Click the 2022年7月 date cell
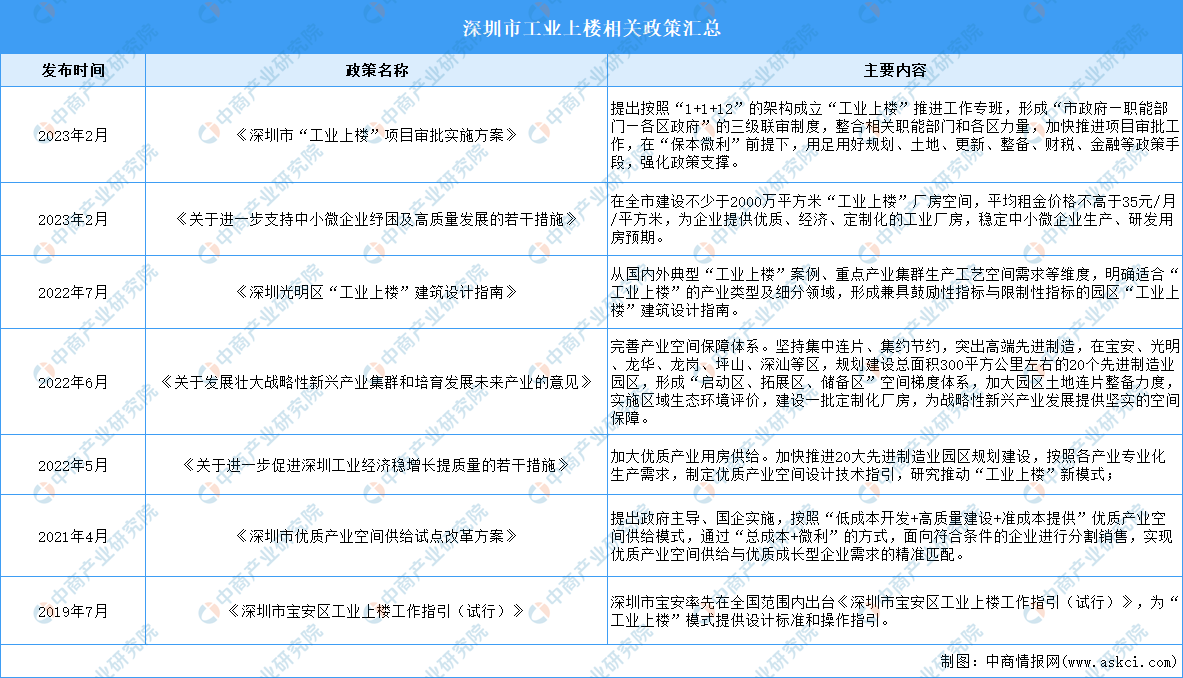This screenshot has height=678, width=1183. pyautogui.click(x=73, y=293)
